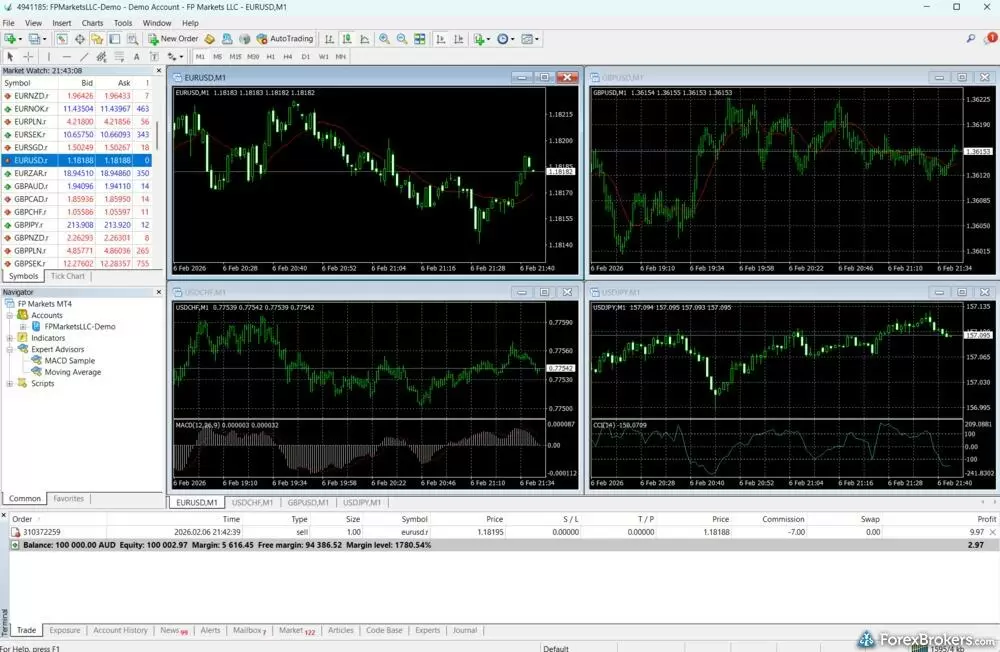
Task: Select the horizontal line drawing tool
Action: (65, 57)
